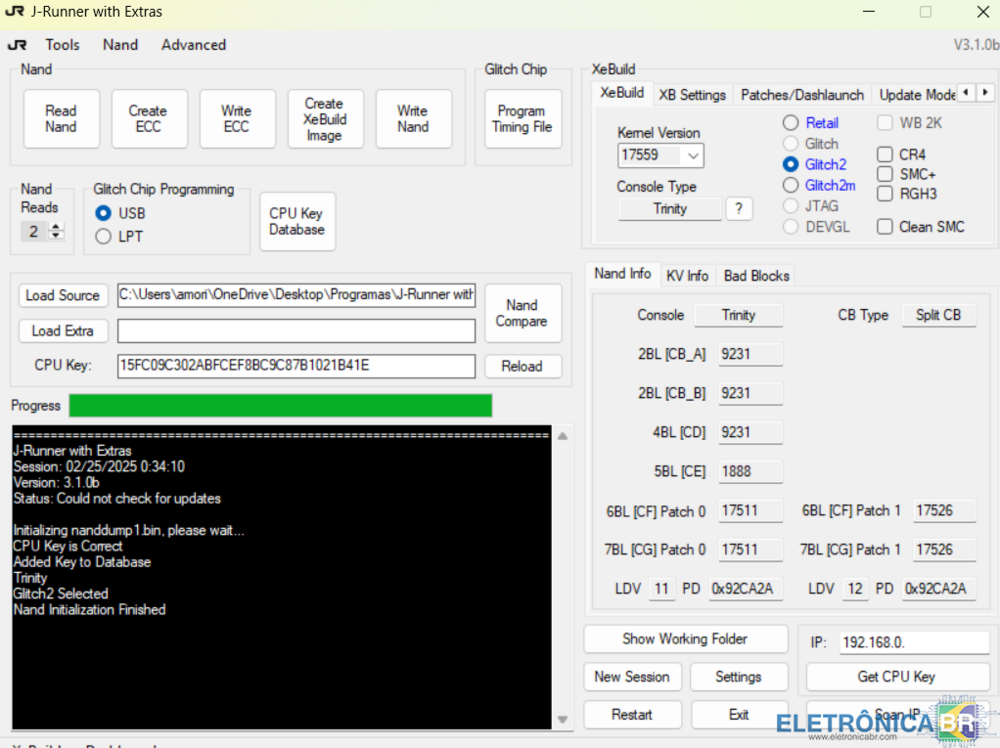Click Create XeBuild Image button
The width and height of the screenshot is (1000, 748).
[324, 119]
